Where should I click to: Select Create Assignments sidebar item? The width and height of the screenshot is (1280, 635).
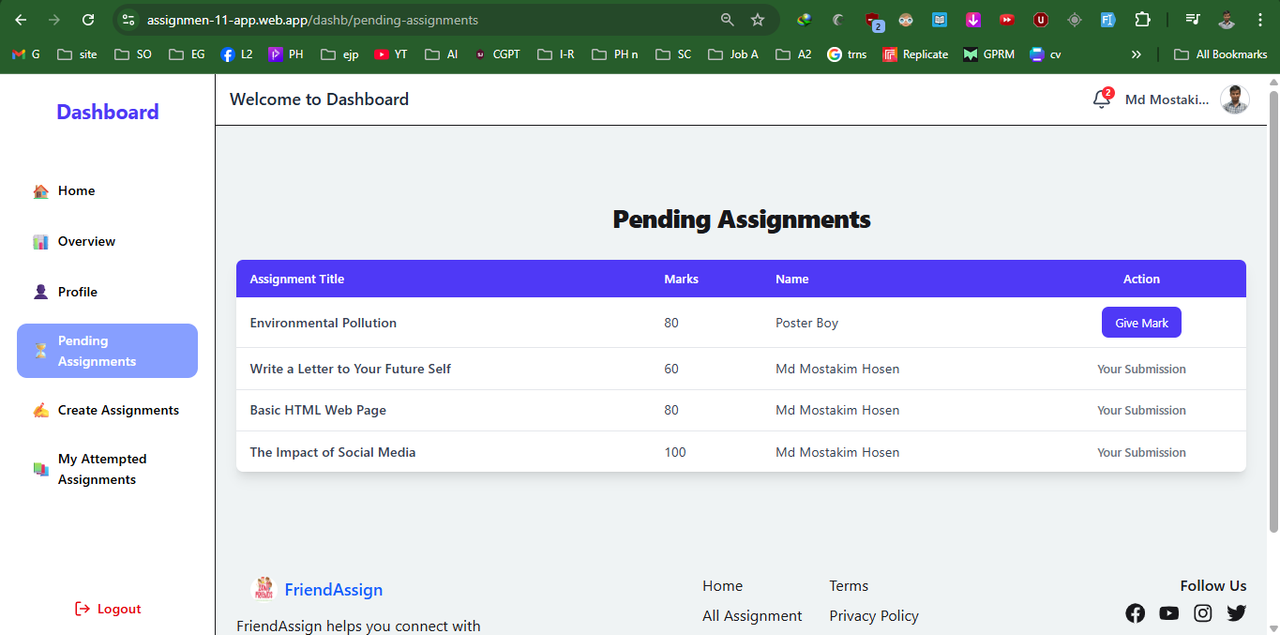click(x=107, y=410)
